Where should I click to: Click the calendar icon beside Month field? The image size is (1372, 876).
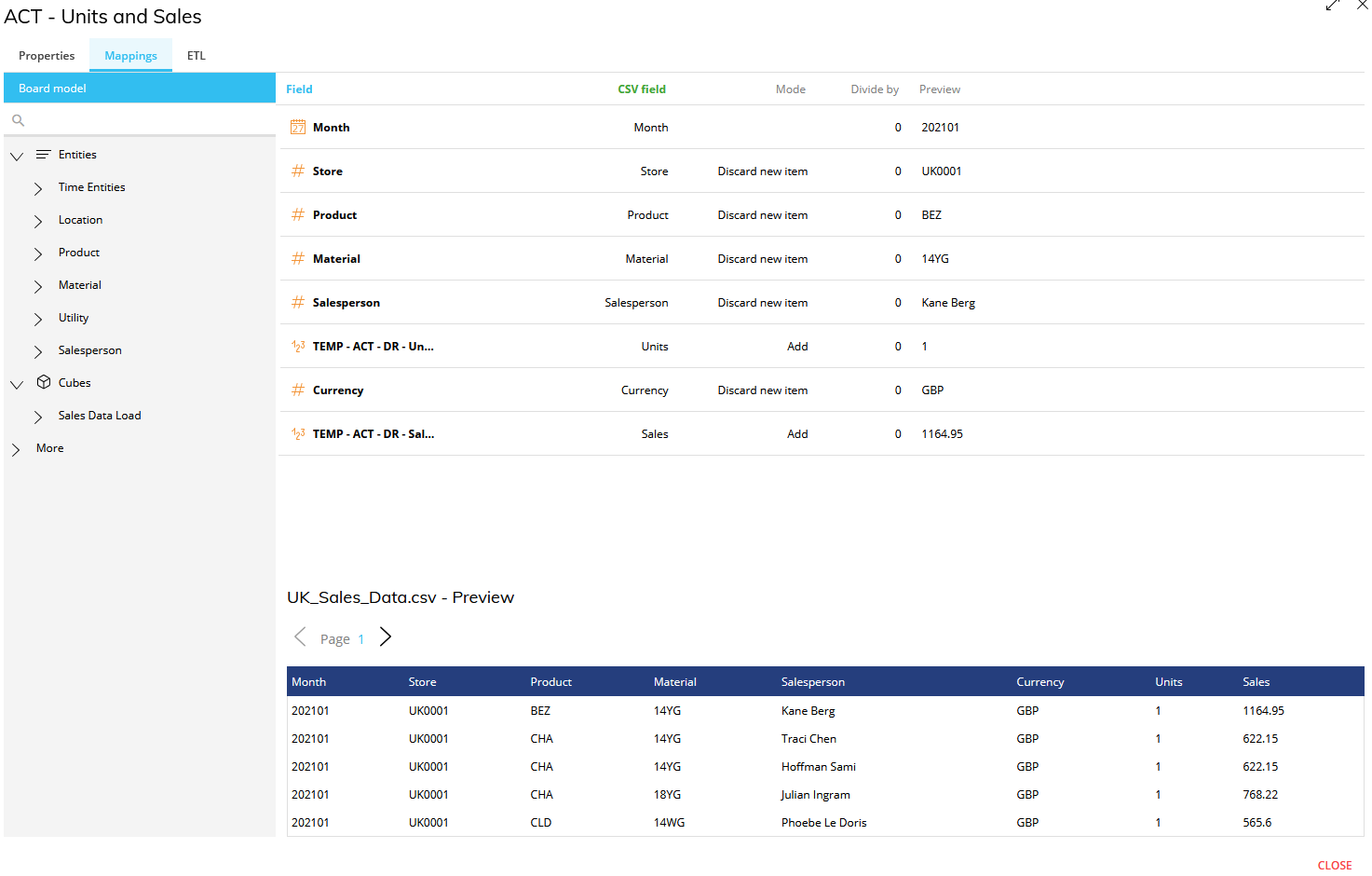point(298,127)
